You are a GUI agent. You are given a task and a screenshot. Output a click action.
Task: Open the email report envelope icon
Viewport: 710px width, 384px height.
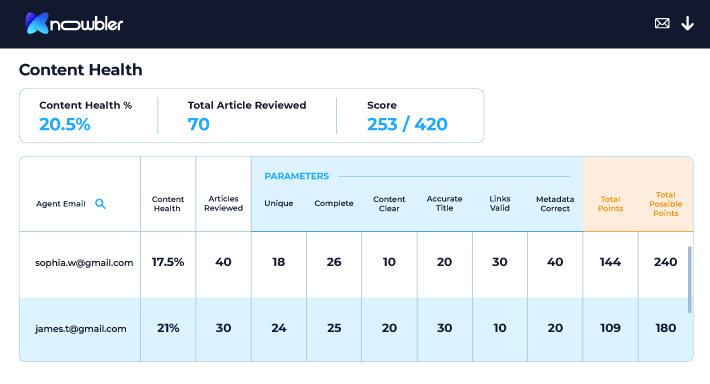[x=662, y=23]
